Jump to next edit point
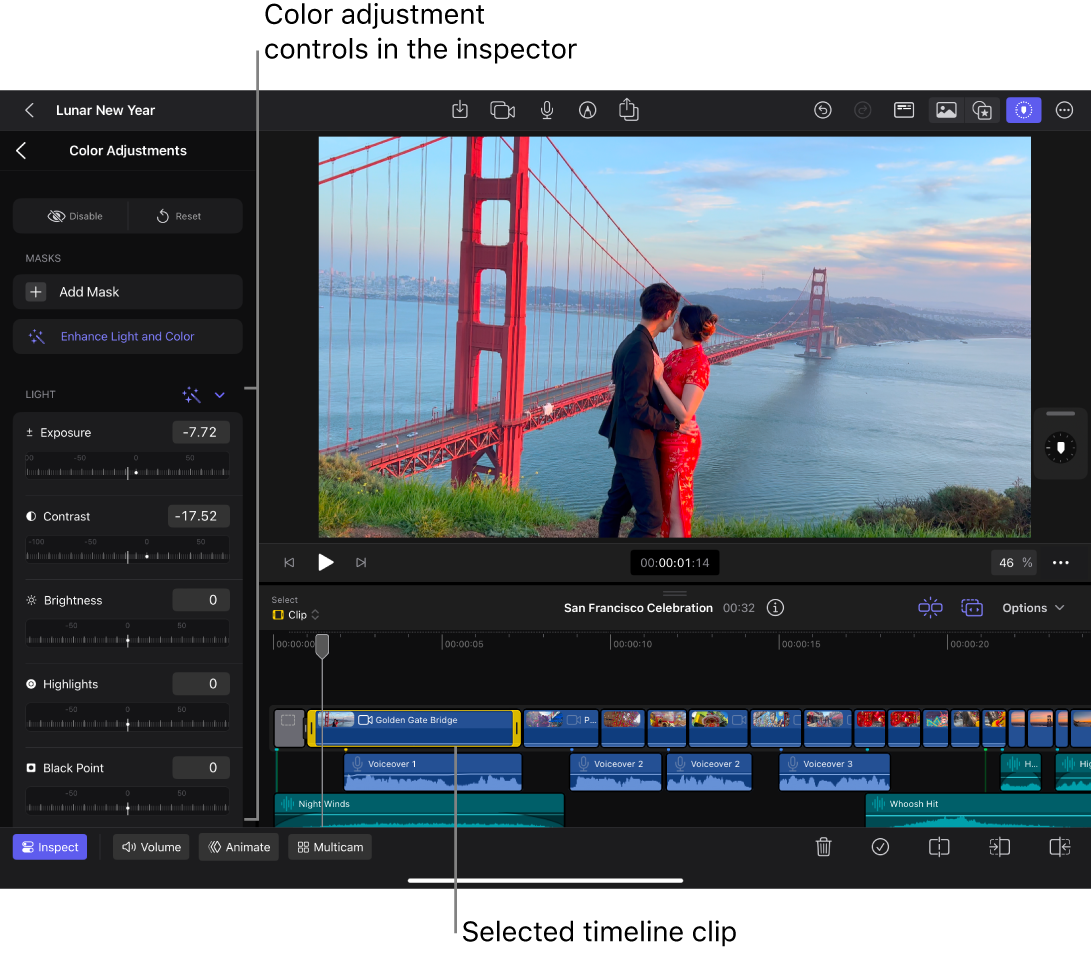This screenshot has width=1092, height=960. tap(361, 562)
